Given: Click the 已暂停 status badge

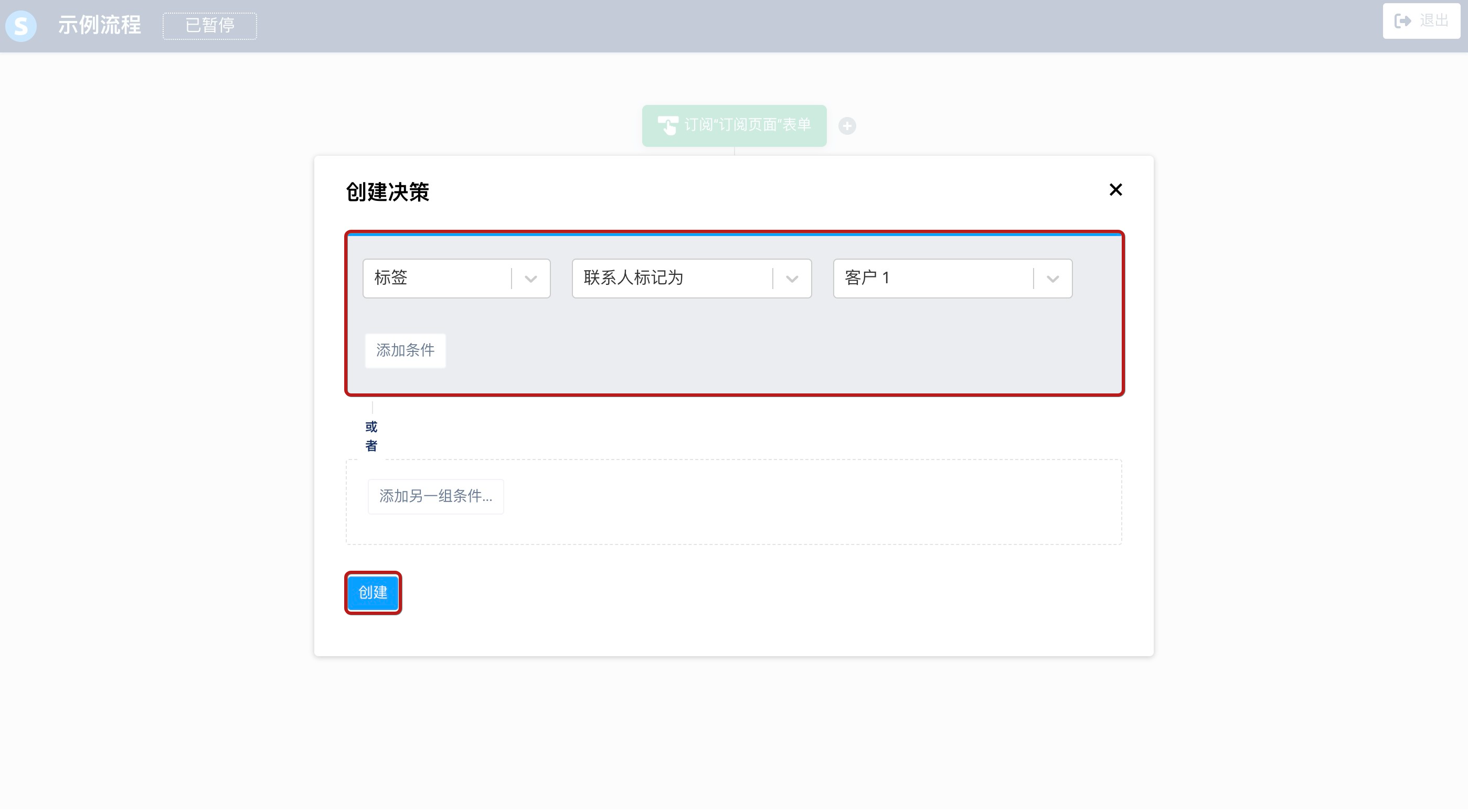Looking at the screenshot, I should click(x=210, y=26).
